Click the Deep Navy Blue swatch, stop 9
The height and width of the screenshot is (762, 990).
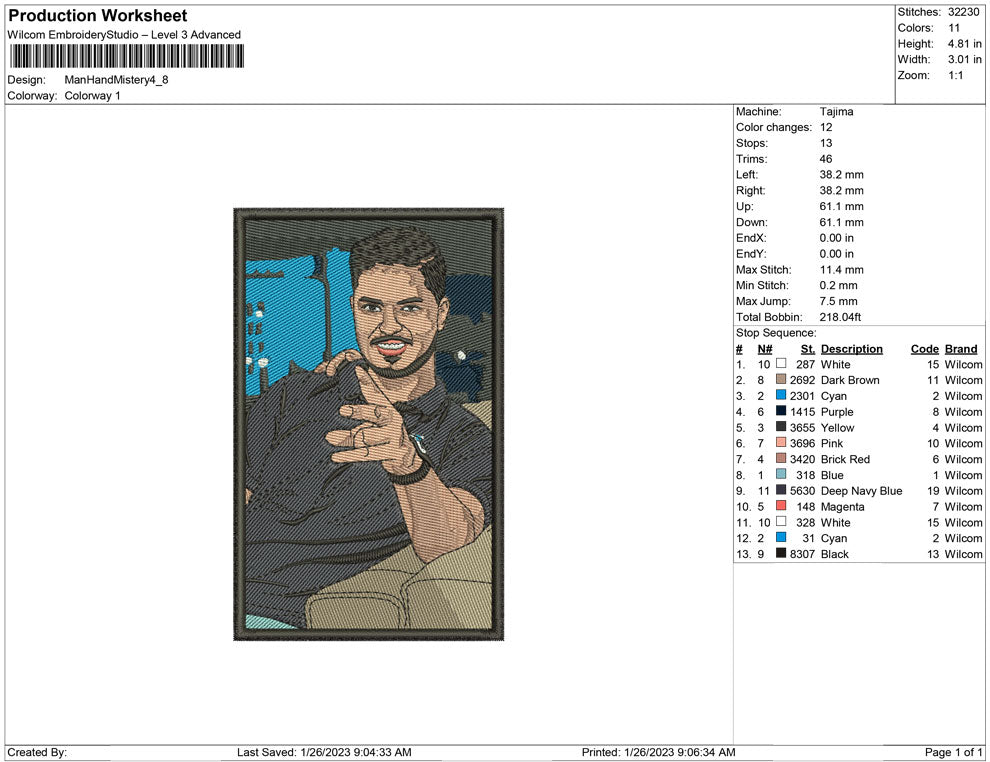click(x=781, y=490)
